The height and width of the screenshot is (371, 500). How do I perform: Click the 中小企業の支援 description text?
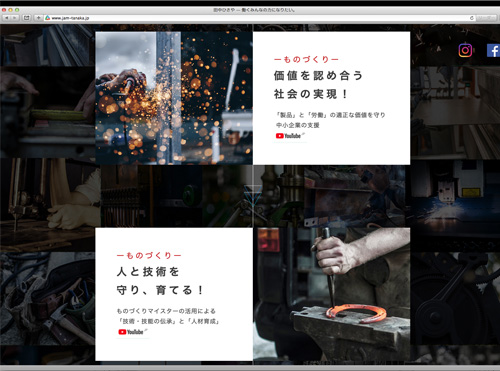click(298, 125)
